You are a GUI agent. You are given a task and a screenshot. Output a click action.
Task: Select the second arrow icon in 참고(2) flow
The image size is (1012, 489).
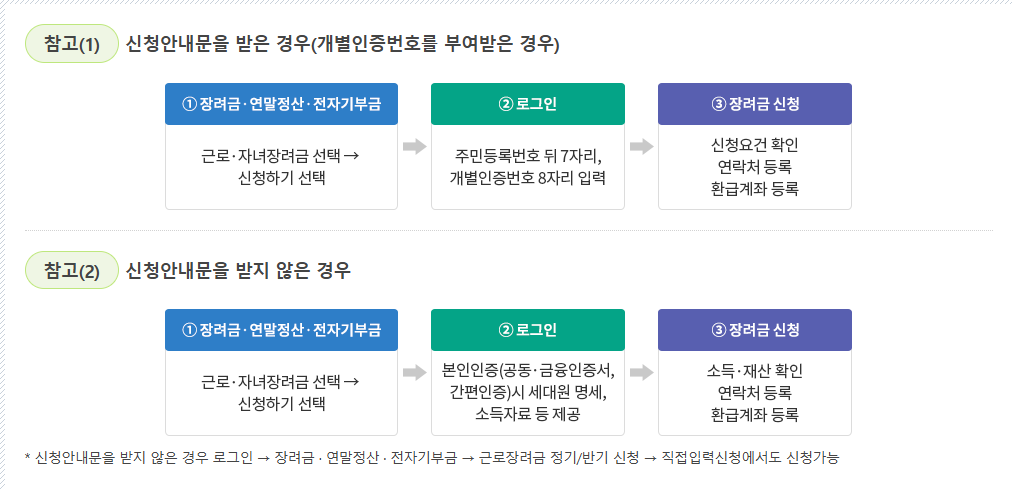[x=642, y=372]
